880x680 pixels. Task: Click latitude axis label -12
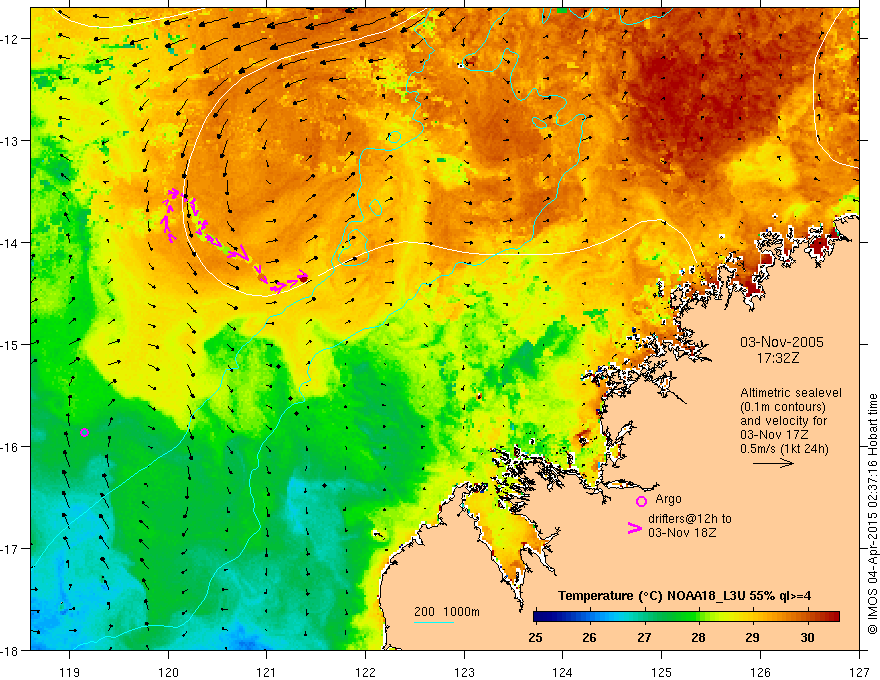tap(10, 39)
